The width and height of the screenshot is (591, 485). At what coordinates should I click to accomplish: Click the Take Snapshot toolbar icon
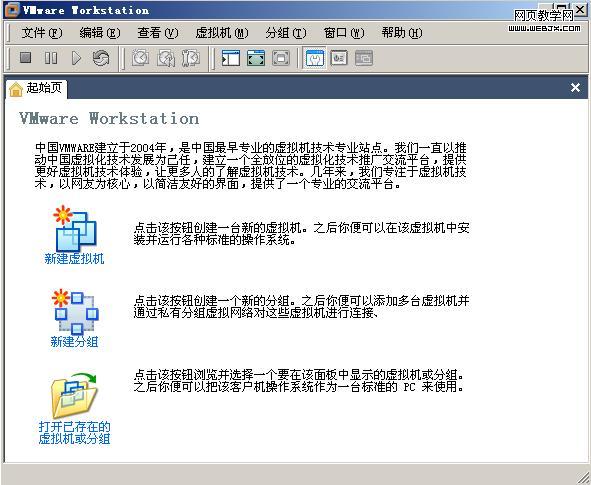[140, 58]
